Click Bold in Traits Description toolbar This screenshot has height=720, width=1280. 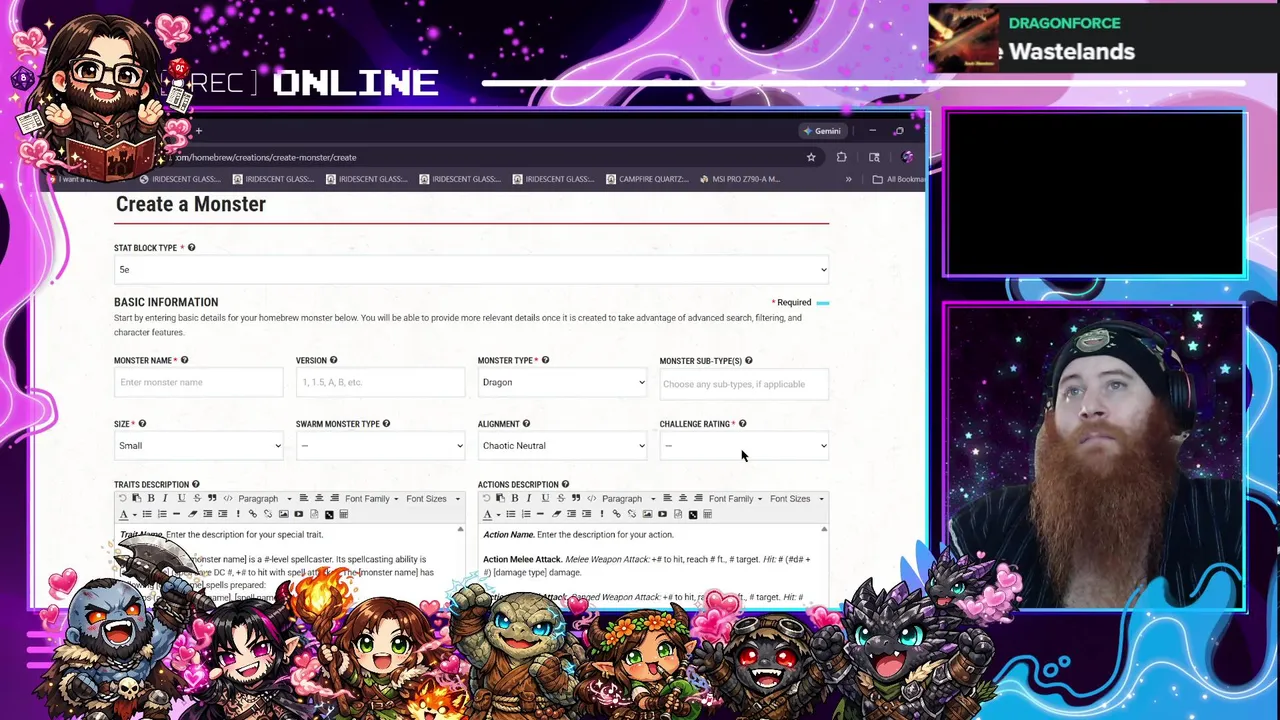151,498
